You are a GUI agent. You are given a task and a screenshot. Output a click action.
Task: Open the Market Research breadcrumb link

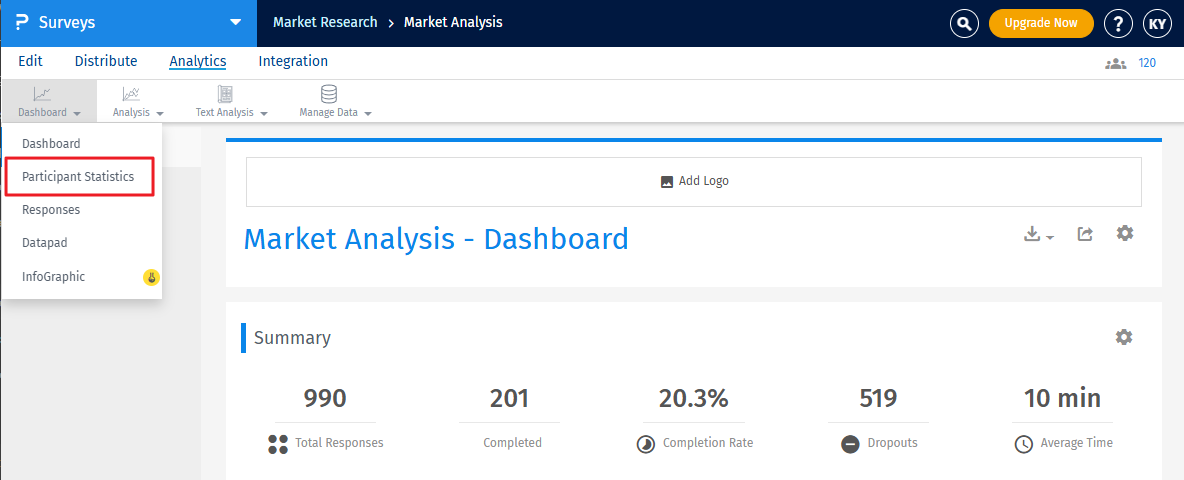point(325,23)
